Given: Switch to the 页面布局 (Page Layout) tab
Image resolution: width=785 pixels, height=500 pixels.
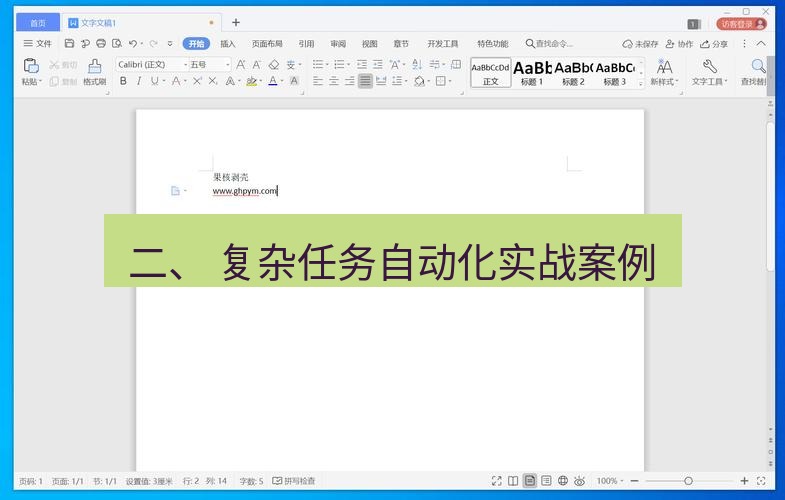Looking at the screenshot, I should click(267, 44).
